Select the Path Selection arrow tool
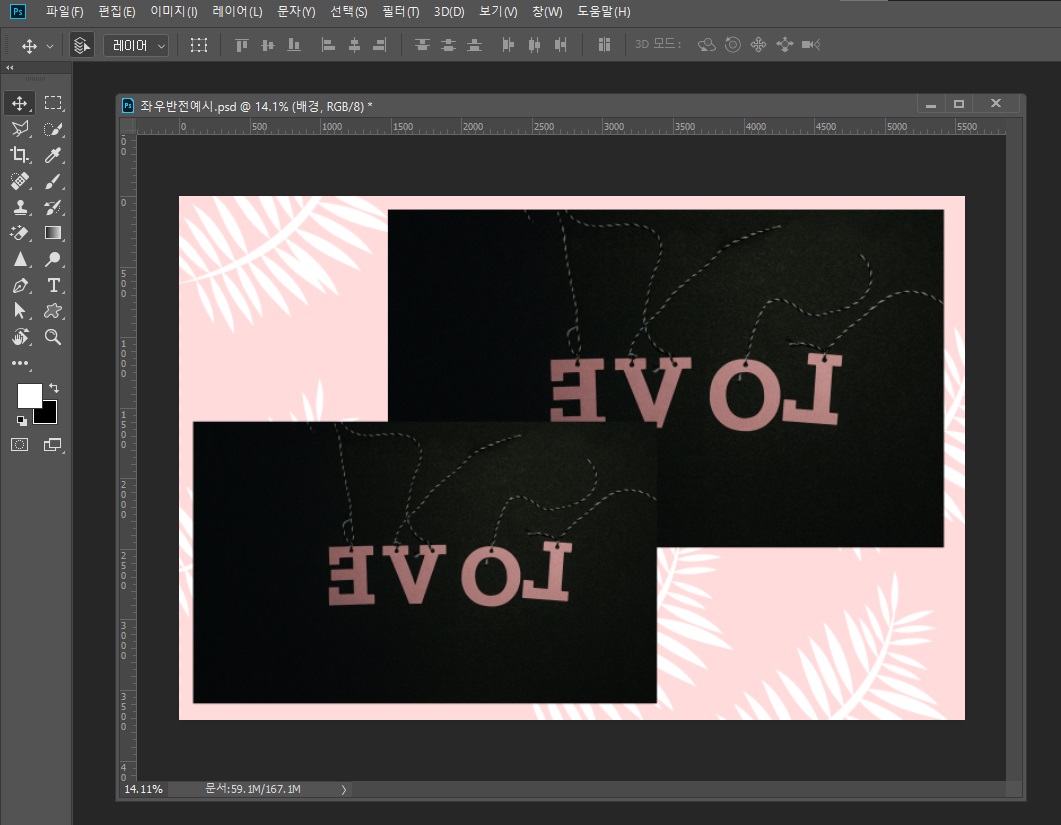Viewport: 1061px width, 825px height. coord(20,311)
